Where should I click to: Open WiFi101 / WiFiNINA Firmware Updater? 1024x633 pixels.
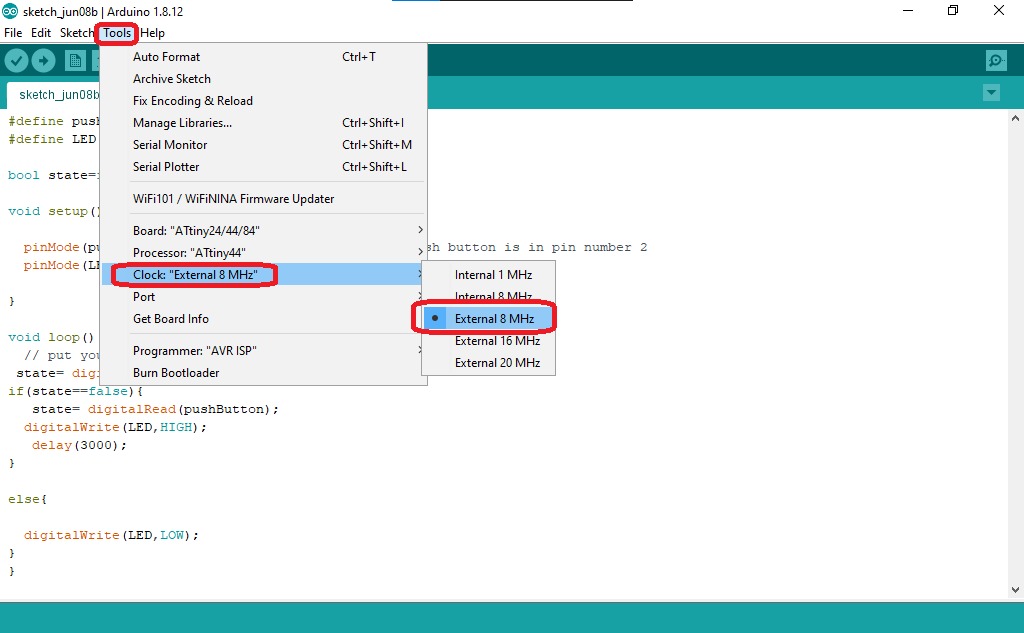[x=264, y=199]
